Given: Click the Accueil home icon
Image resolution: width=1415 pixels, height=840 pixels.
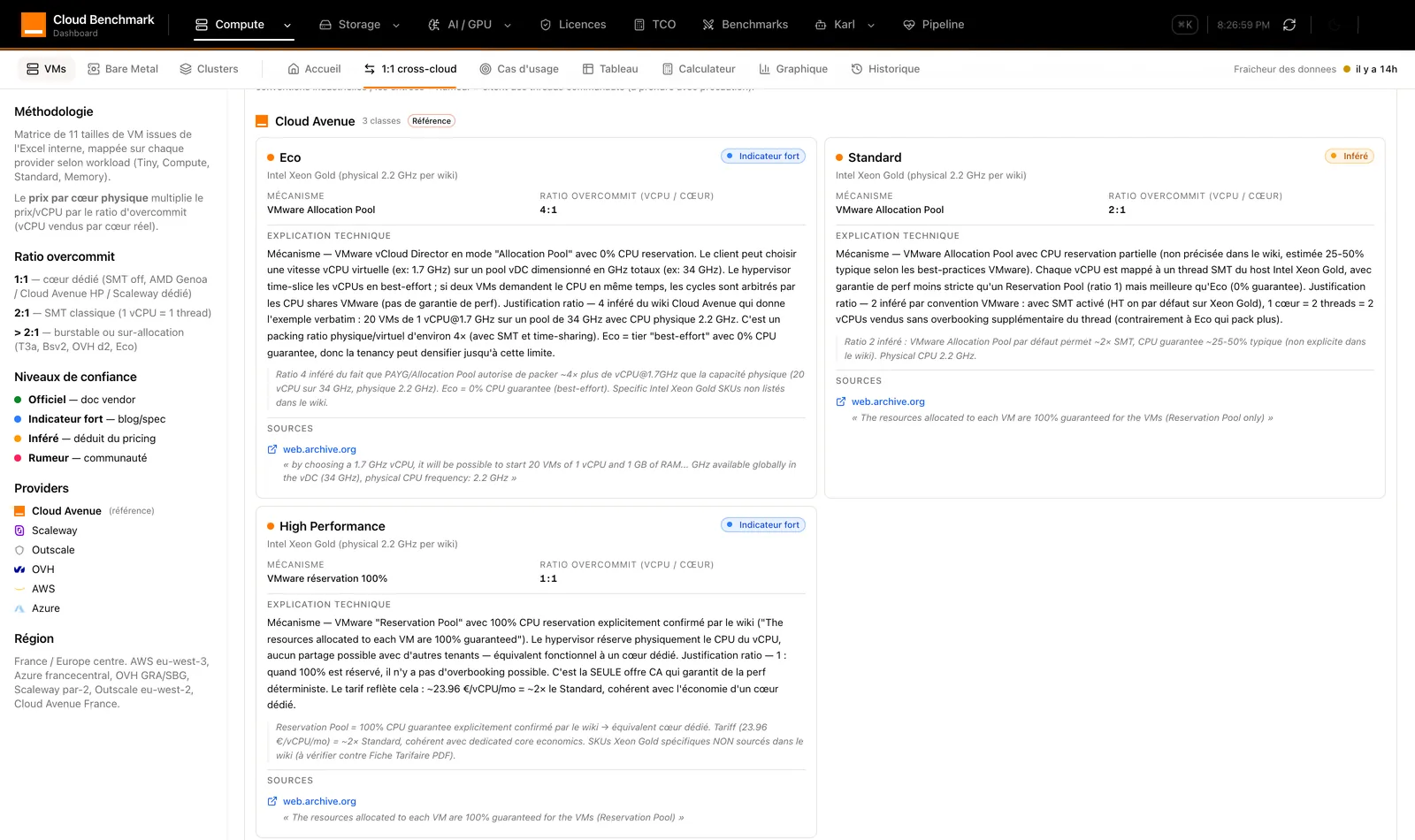Looking at the screenshot, I should click(294, 69).
